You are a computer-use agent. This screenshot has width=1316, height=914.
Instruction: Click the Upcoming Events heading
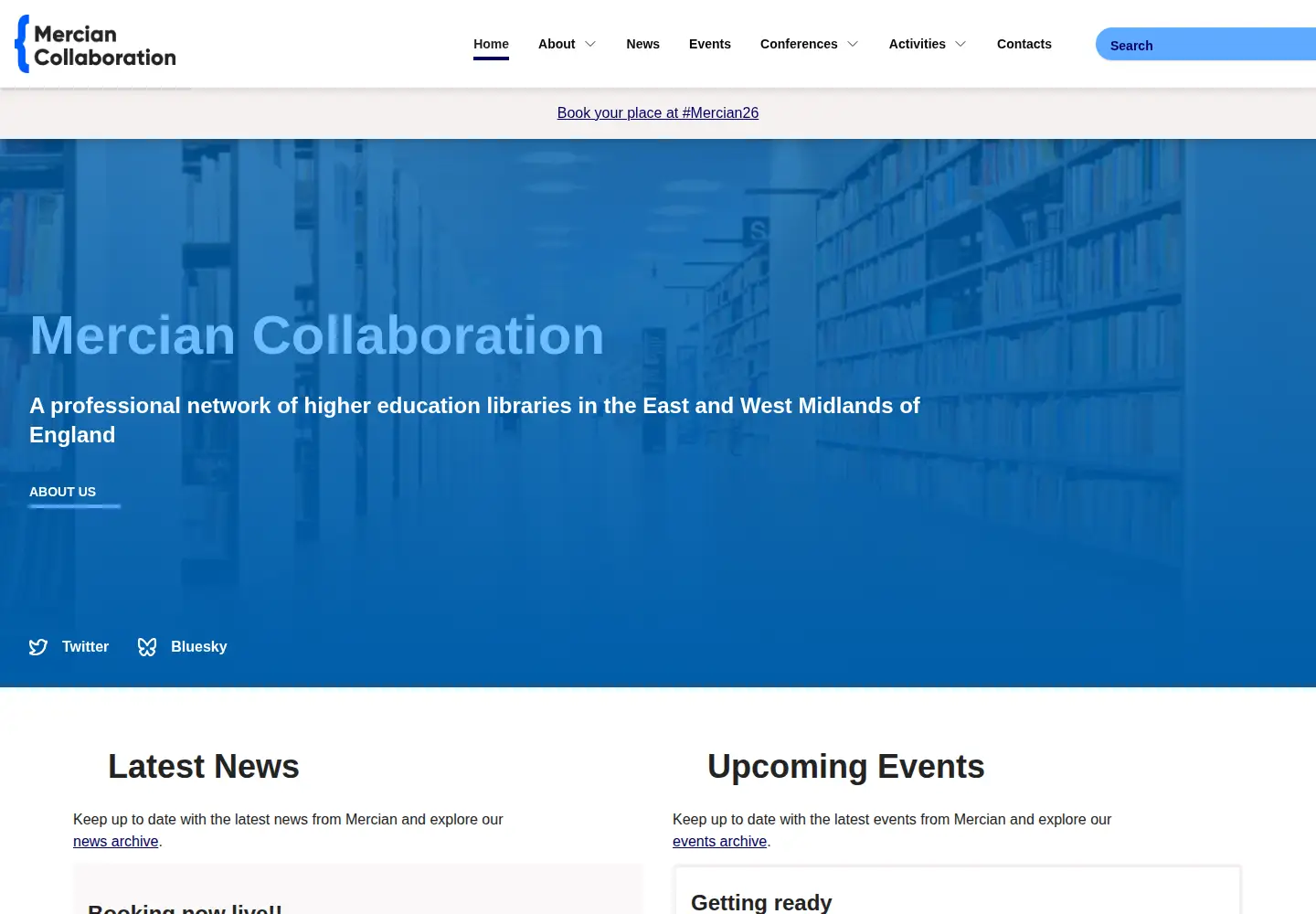[x=846, y=766]
